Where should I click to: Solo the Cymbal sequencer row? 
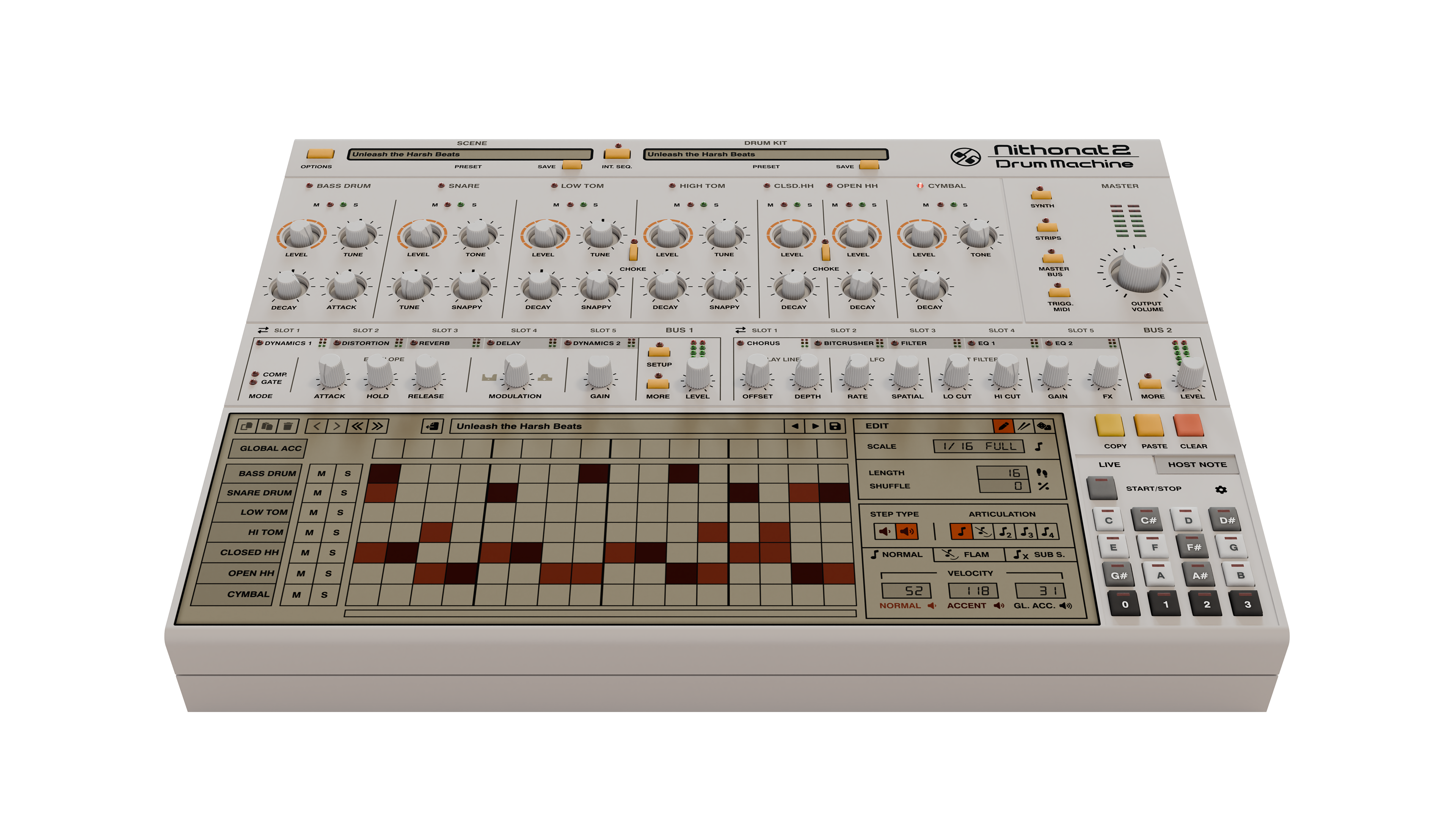[x=324, y=595]
